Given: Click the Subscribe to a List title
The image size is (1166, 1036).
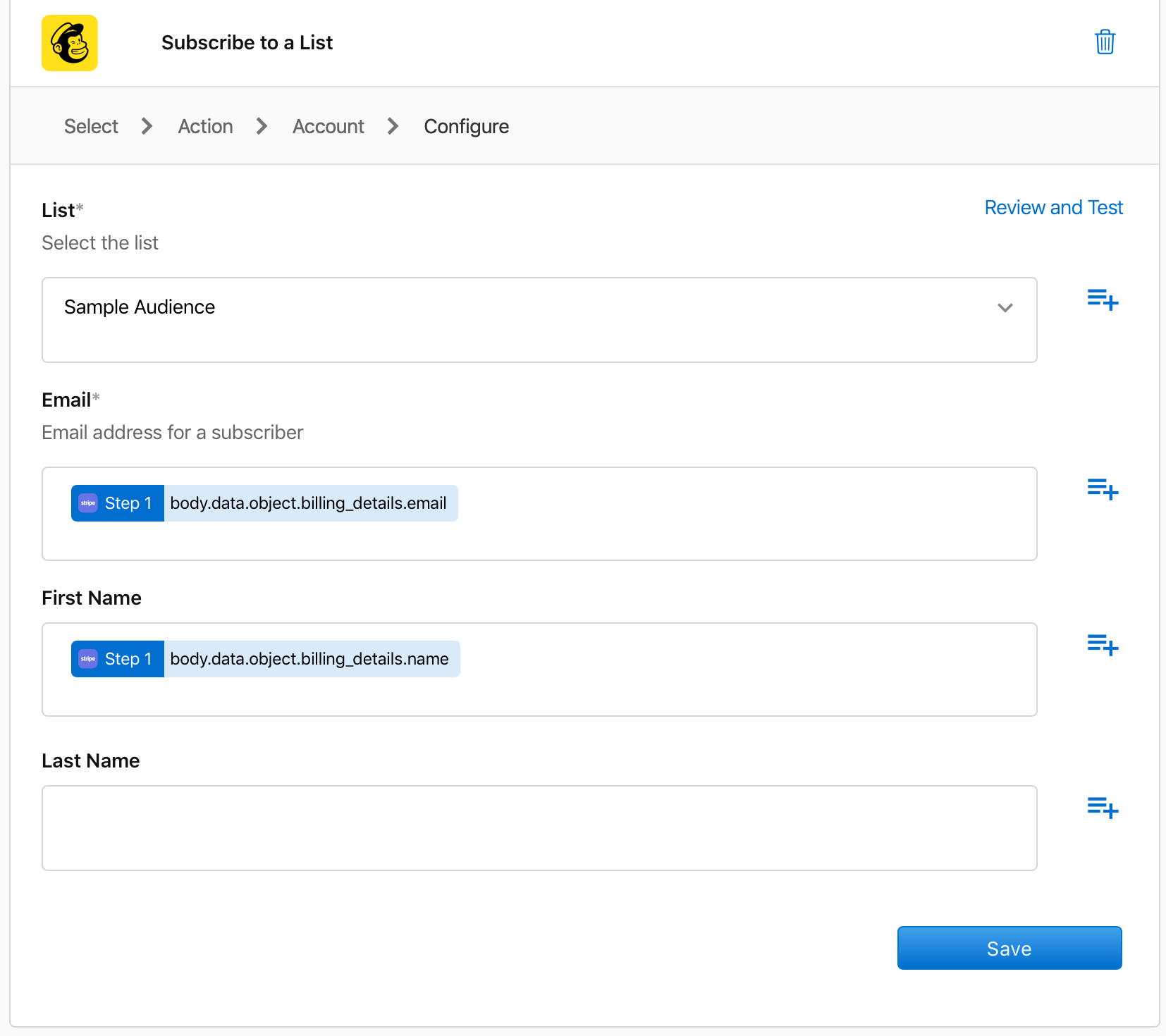Looking at the screenshot, I should pyautogui.click(x=247, y=43).
